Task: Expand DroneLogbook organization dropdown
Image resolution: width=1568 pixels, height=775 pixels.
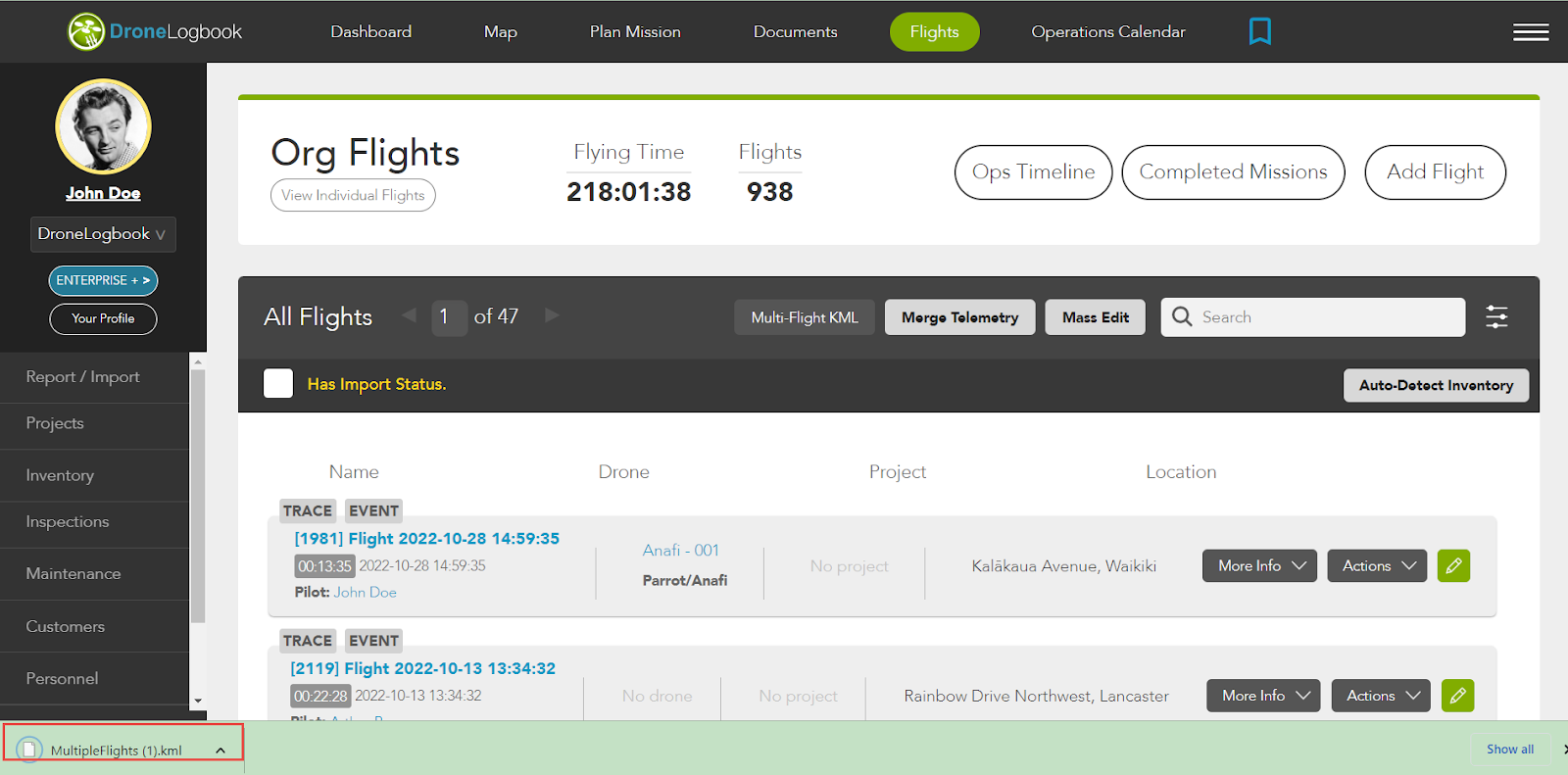Action: (x=103, y=234)
